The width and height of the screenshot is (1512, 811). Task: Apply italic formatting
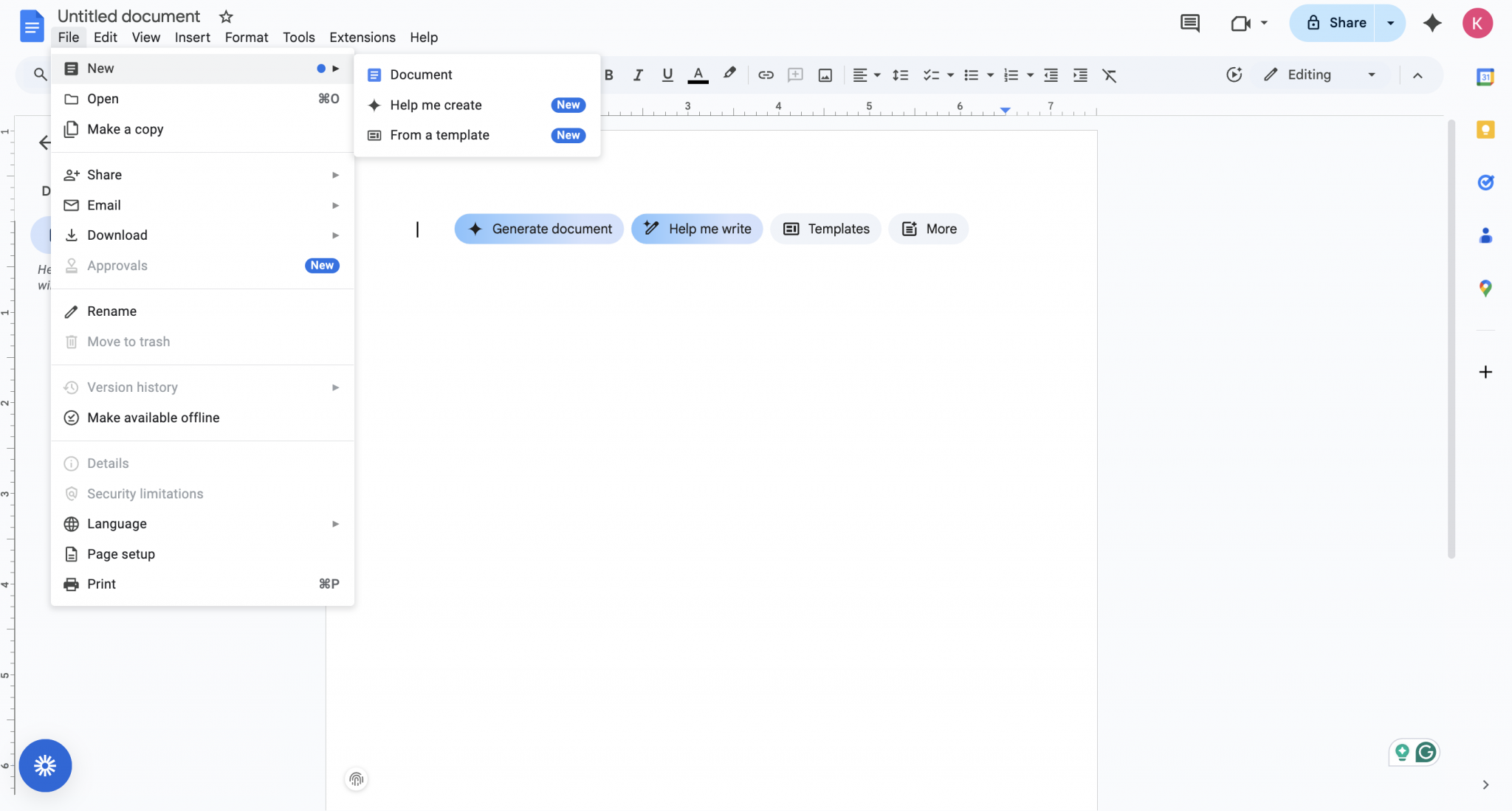click(x=637, y=75)
